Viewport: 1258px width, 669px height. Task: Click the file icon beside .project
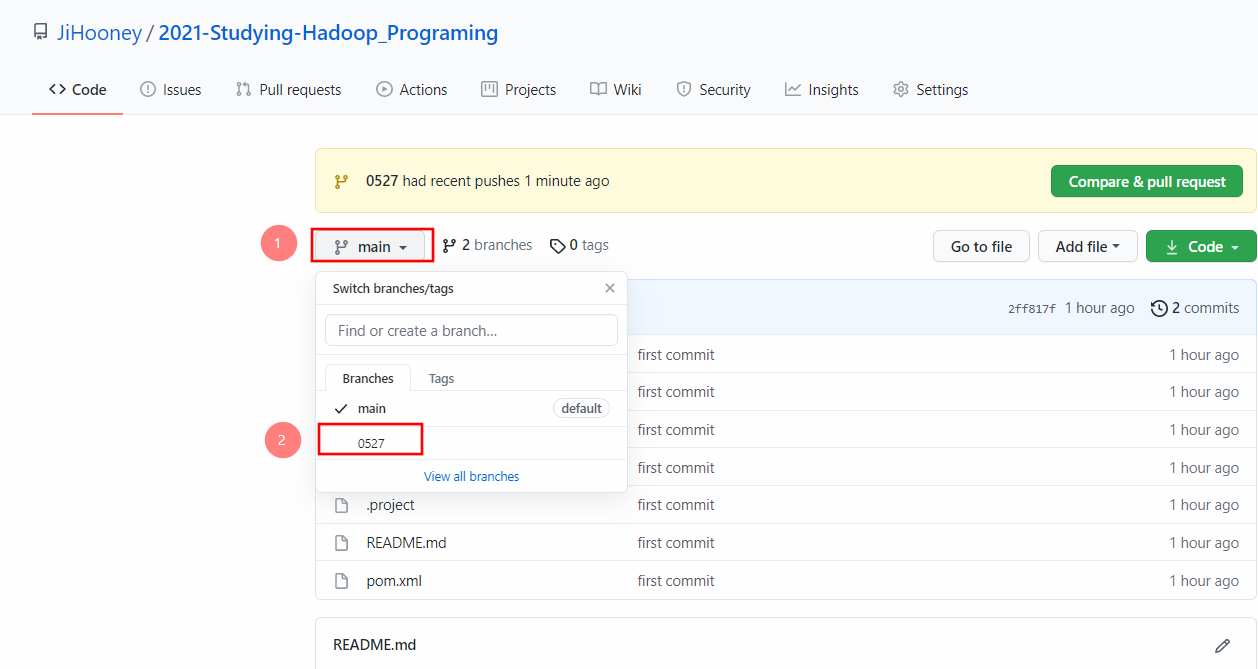(341, 505)
